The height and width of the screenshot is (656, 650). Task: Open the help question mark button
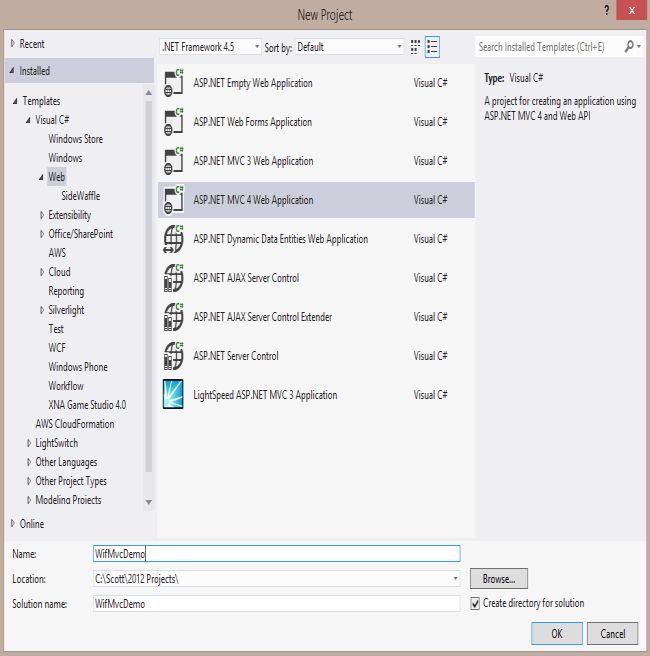[x=606, y=11]
